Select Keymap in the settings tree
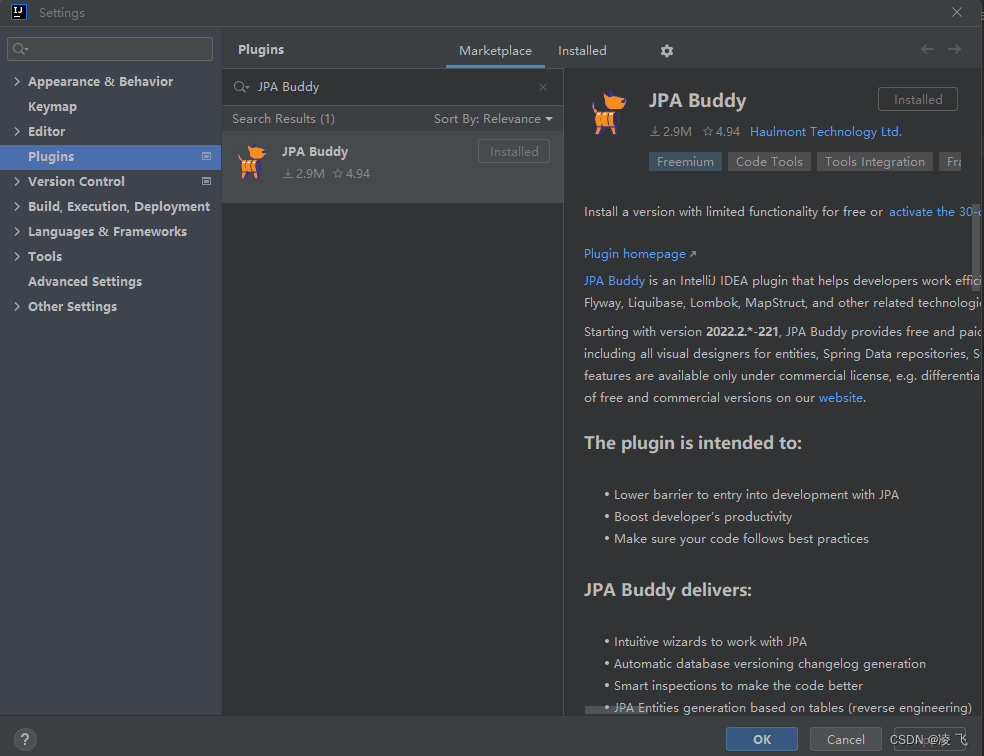984x756 pixels. [x=52, y=107]
